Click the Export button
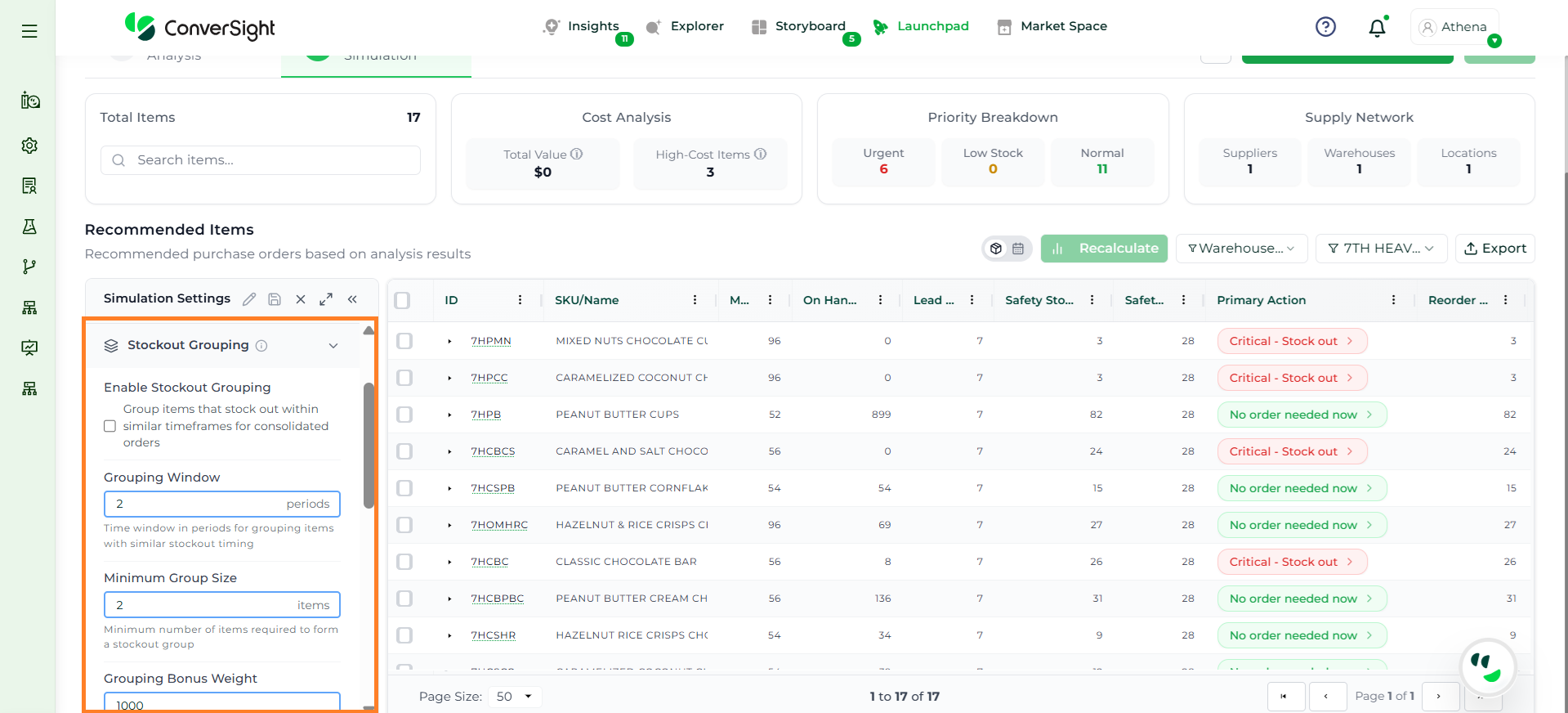This screenshot has width=1568, height=713. [x=1494, y=249]
